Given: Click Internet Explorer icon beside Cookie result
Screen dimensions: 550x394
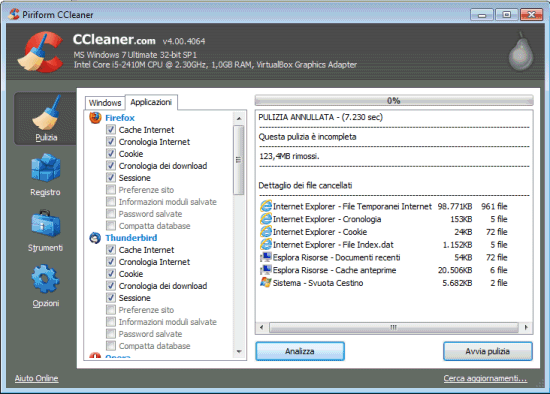Looking at the screenshot, I should [x=266, y=232].
